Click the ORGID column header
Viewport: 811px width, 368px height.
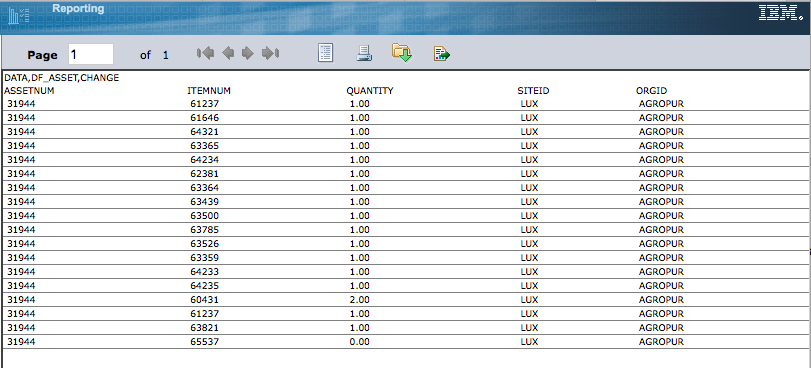point(652,91)
